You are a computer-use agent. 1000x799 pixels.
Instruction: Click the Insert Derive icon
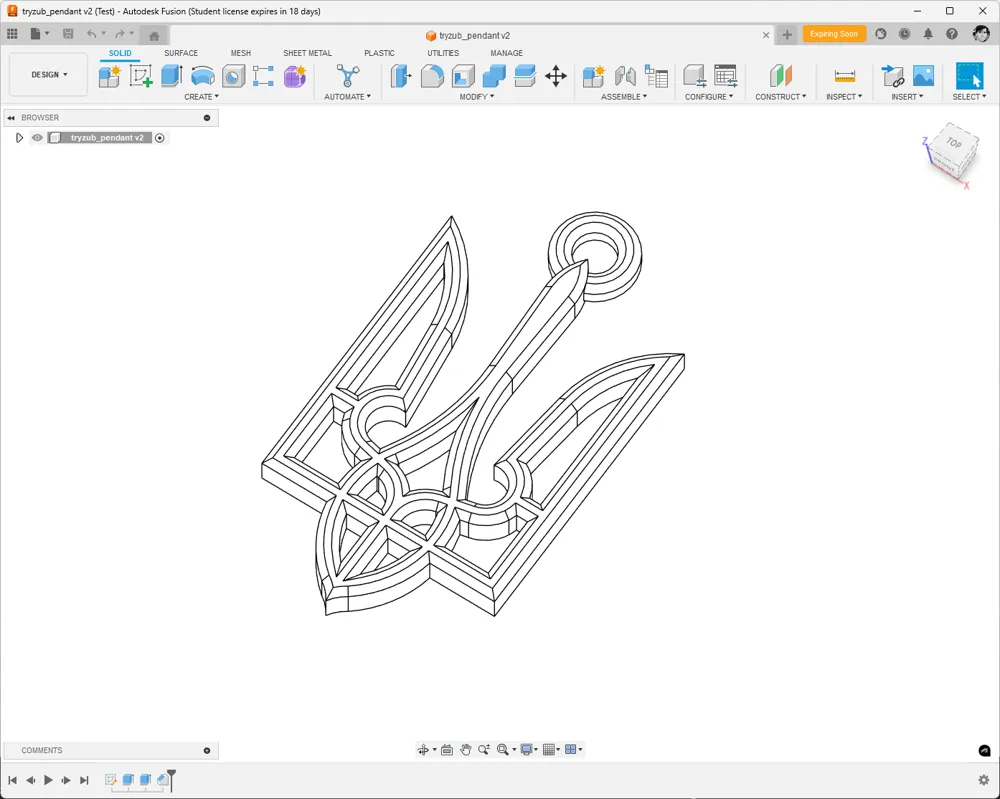(892, 76)
